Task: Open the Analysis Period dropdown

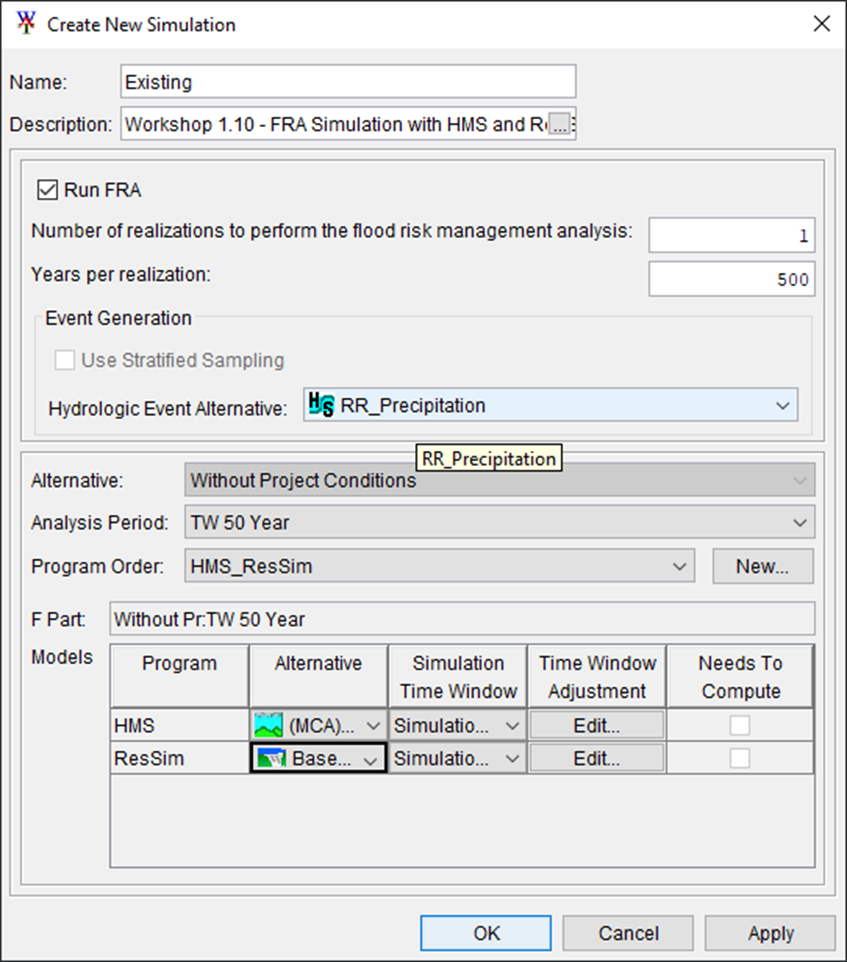Action: [800, 522]
